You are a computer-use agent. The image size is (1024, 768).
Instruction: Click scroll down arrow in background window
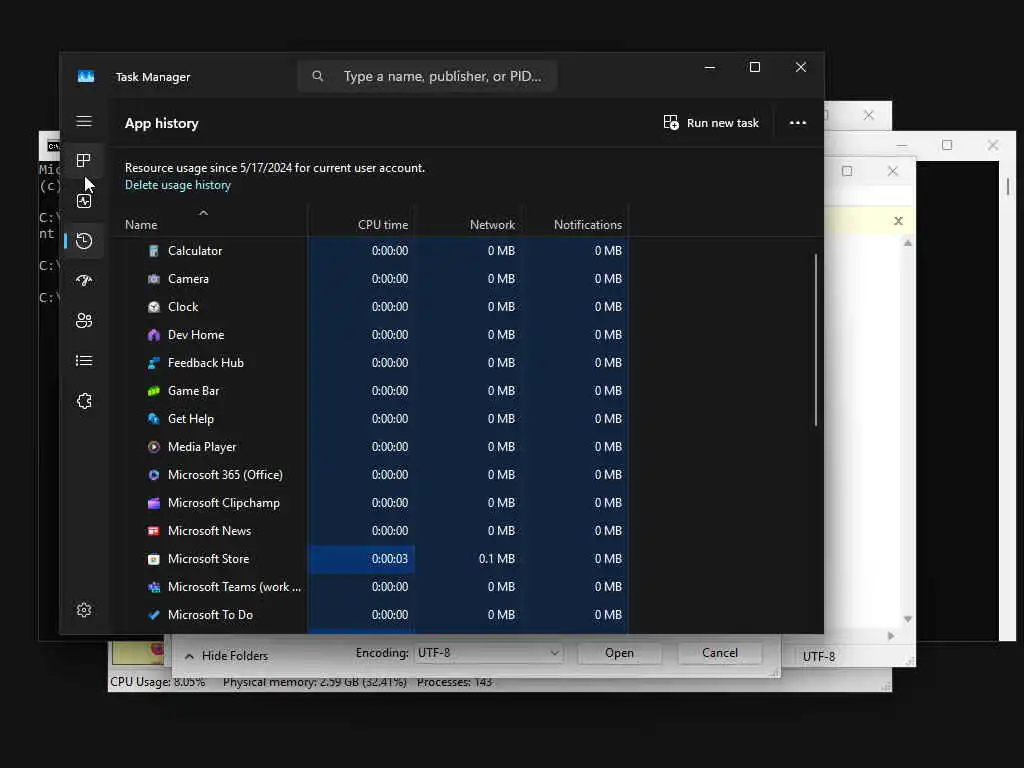pyautogui.click(x=908, y=619)
